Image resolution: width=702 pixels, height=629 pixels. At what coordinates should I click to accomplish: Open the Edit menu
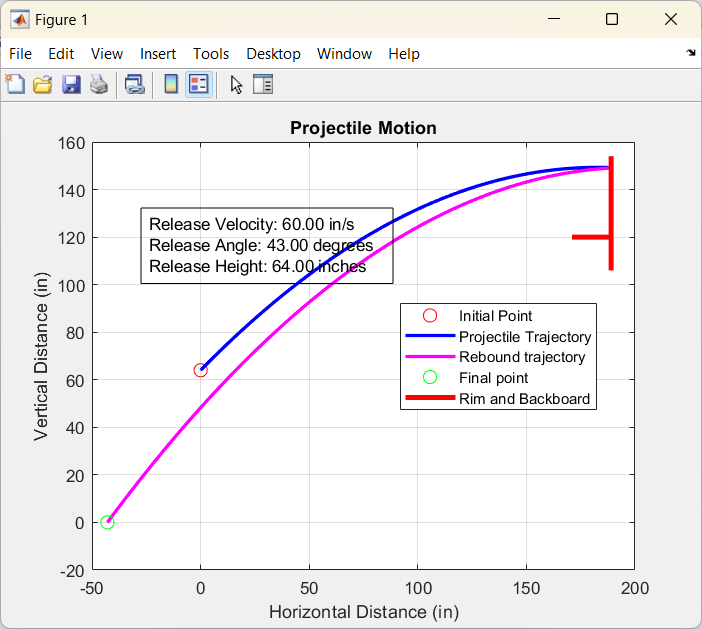61,54
